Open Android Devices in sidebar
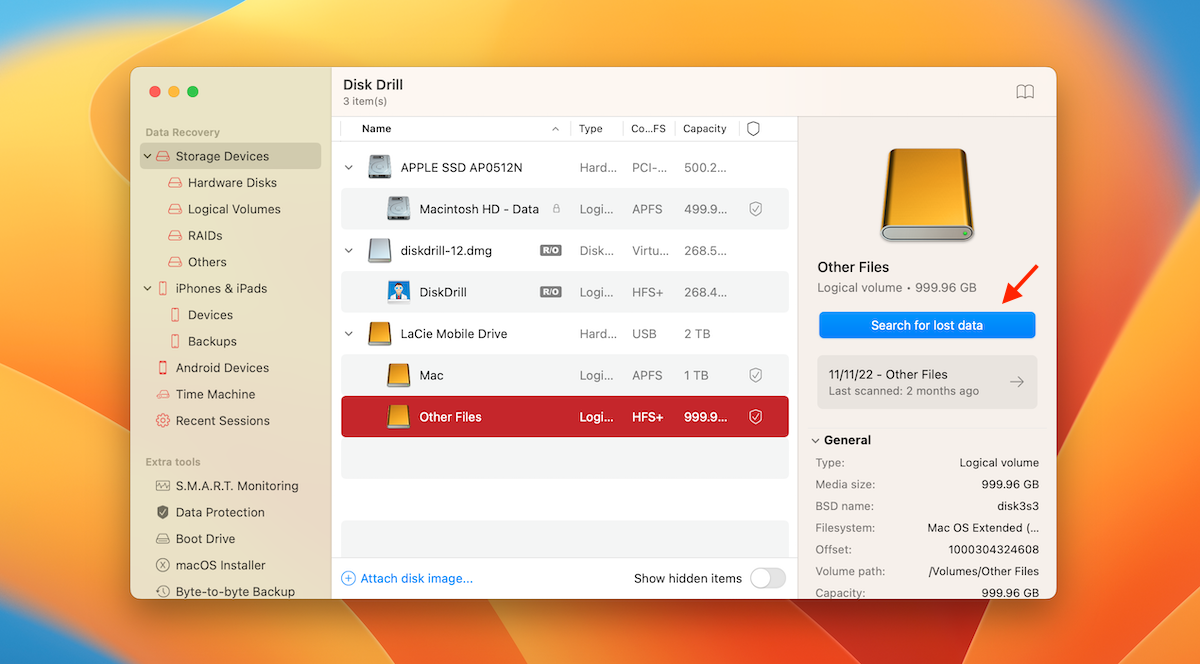The height and width of the screenshot is (664, 1200). click(x=222, y=368)
